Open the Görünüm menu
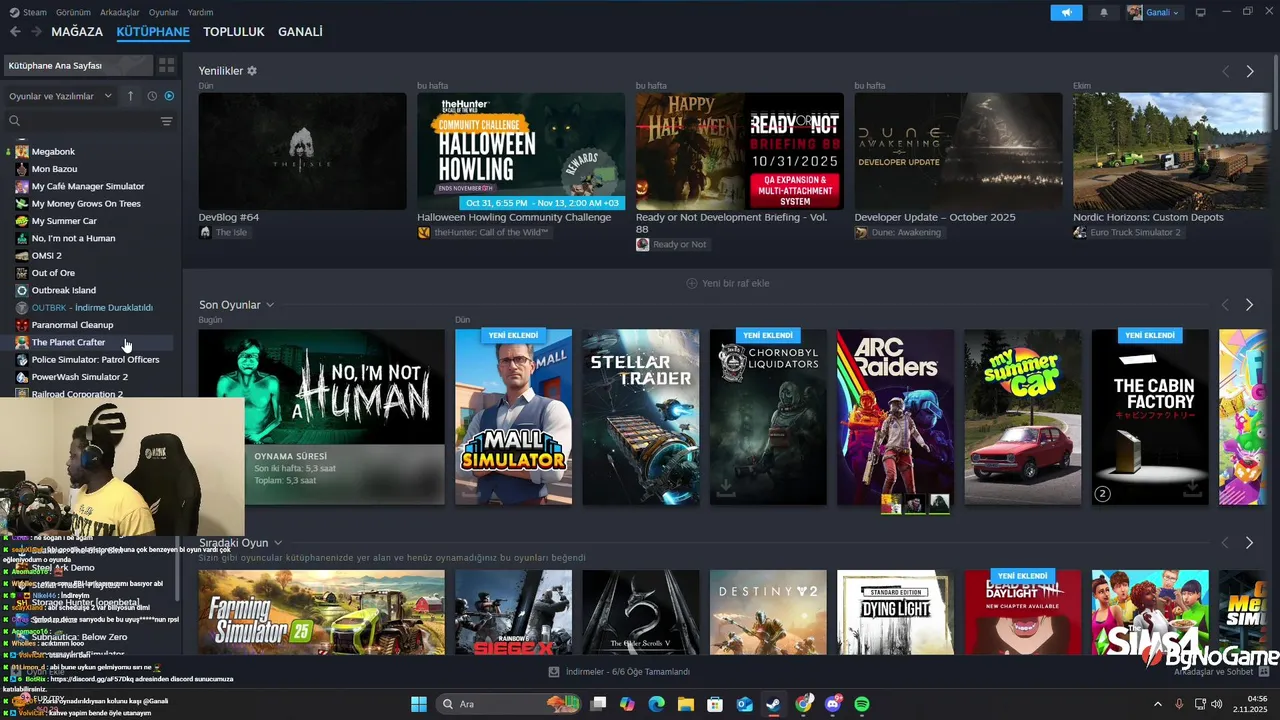 click(x=73, y=12)
